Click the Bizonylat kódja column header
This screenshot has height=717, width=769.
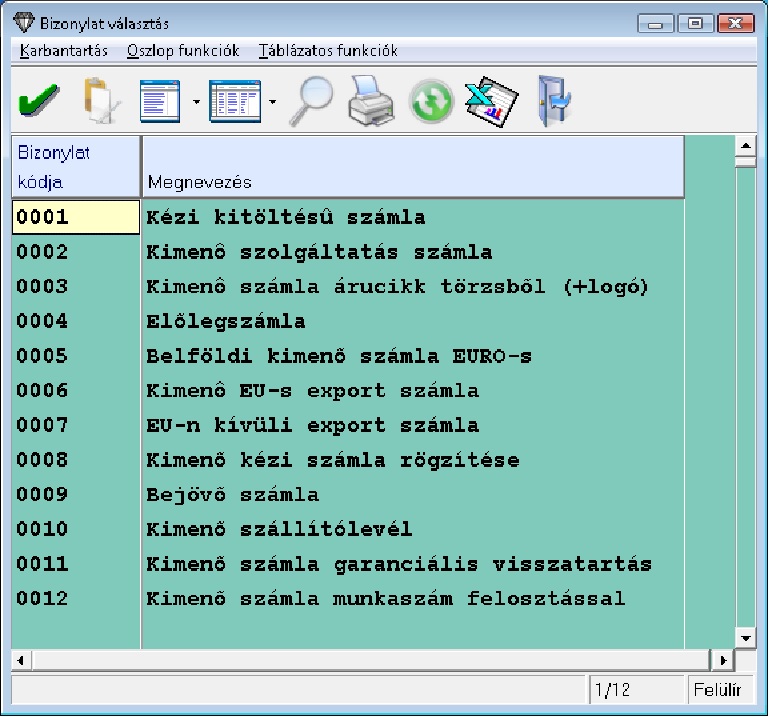pos(76,167)
